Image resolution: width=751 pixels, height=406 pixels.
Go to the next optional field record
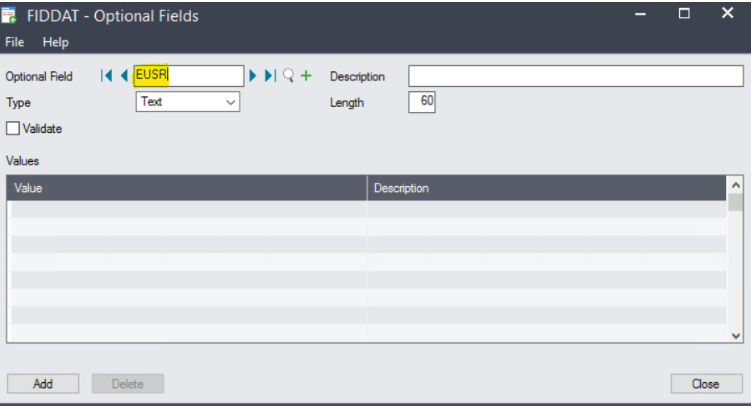tap(254, 77)
